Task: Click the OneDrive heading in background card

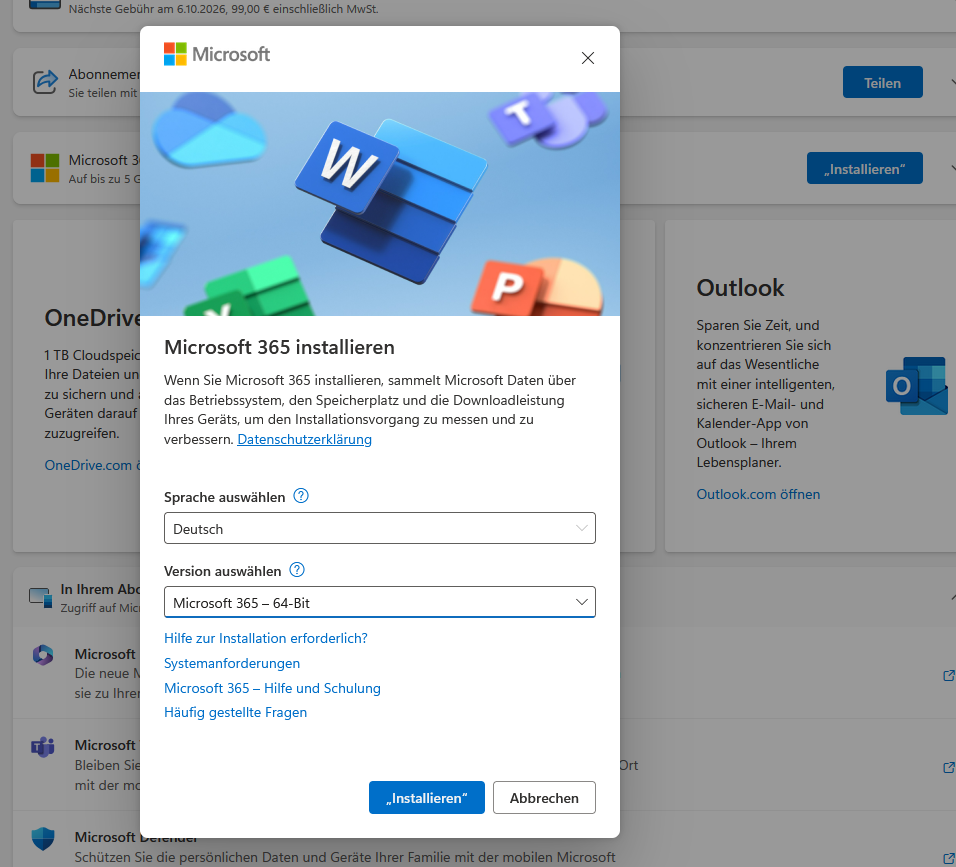Action: point(92,318)
